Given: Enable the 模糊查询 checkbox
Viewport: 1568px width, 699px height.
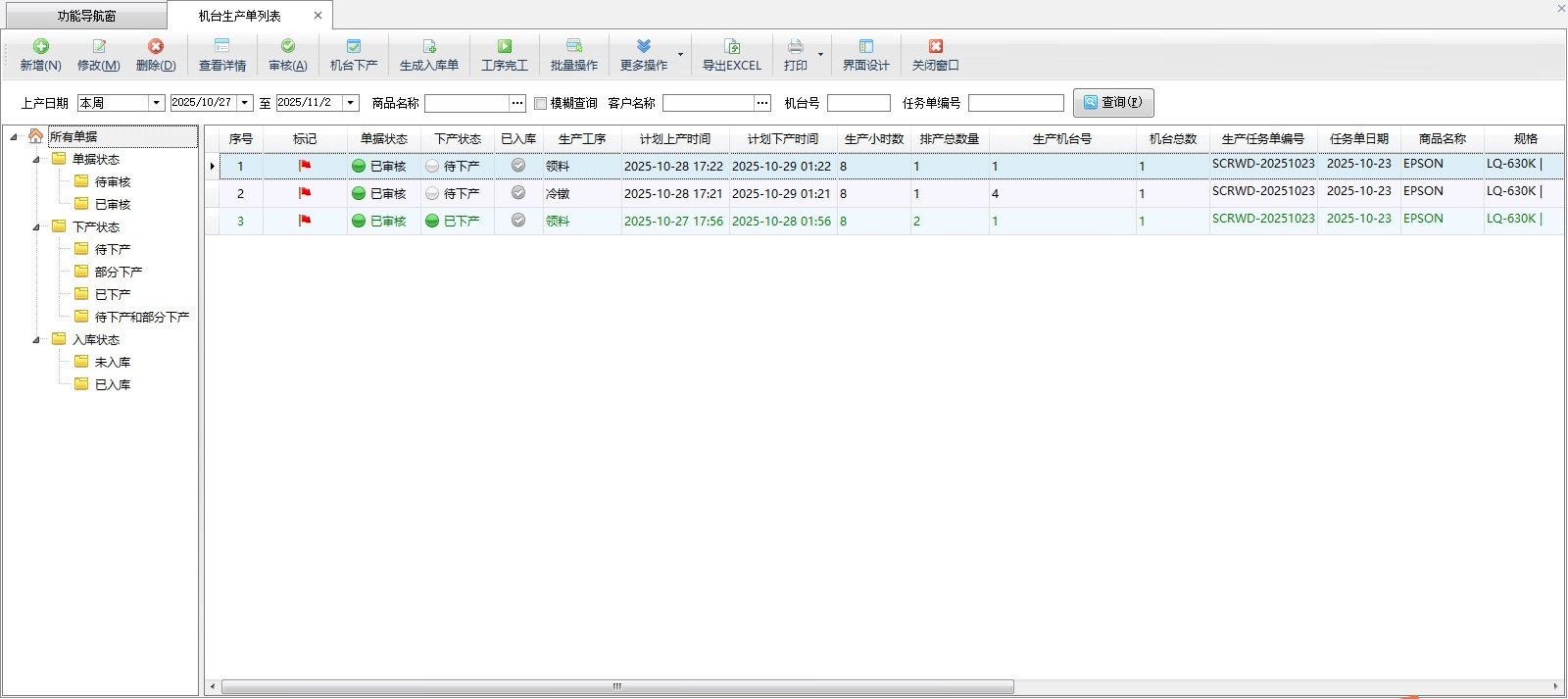Looking at the screenshot, I should coord(540,103).
